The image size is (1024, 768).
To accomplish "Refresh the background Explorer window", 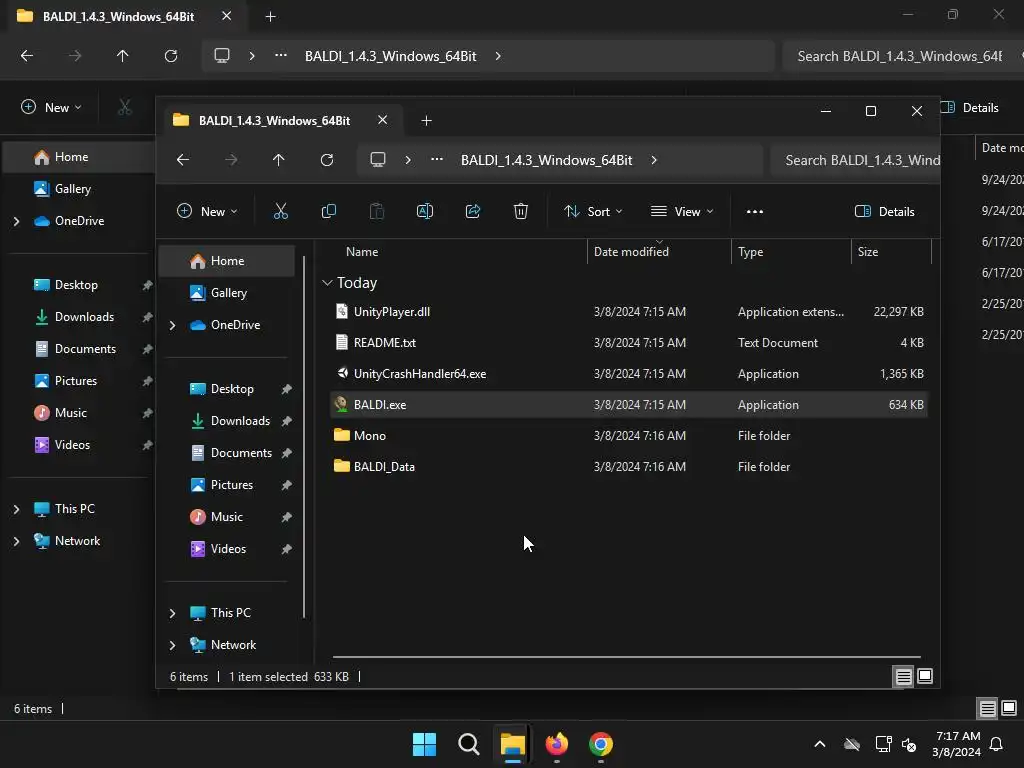I will (x=171, y=56).
